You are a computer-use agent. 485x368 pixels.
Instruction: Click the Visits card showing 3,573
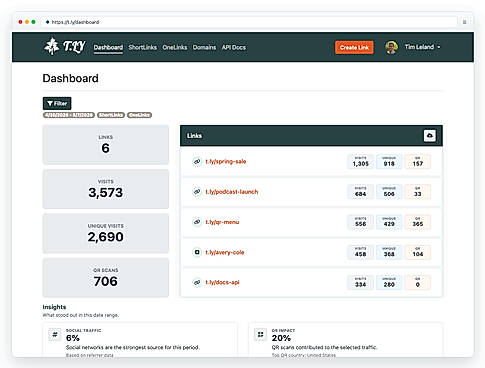tap(106, 189)
